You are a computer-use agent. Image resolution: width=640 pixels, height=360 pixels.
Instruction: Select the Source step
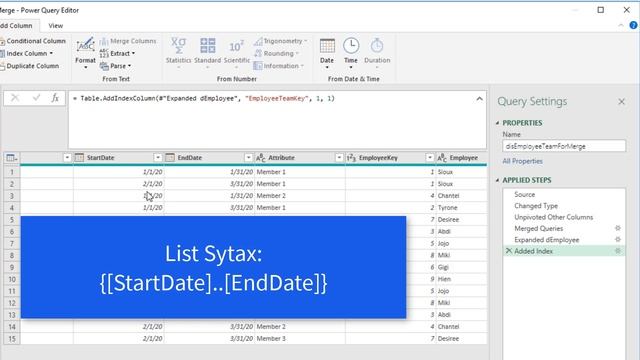pyautogui.click(x=524, y=195)
